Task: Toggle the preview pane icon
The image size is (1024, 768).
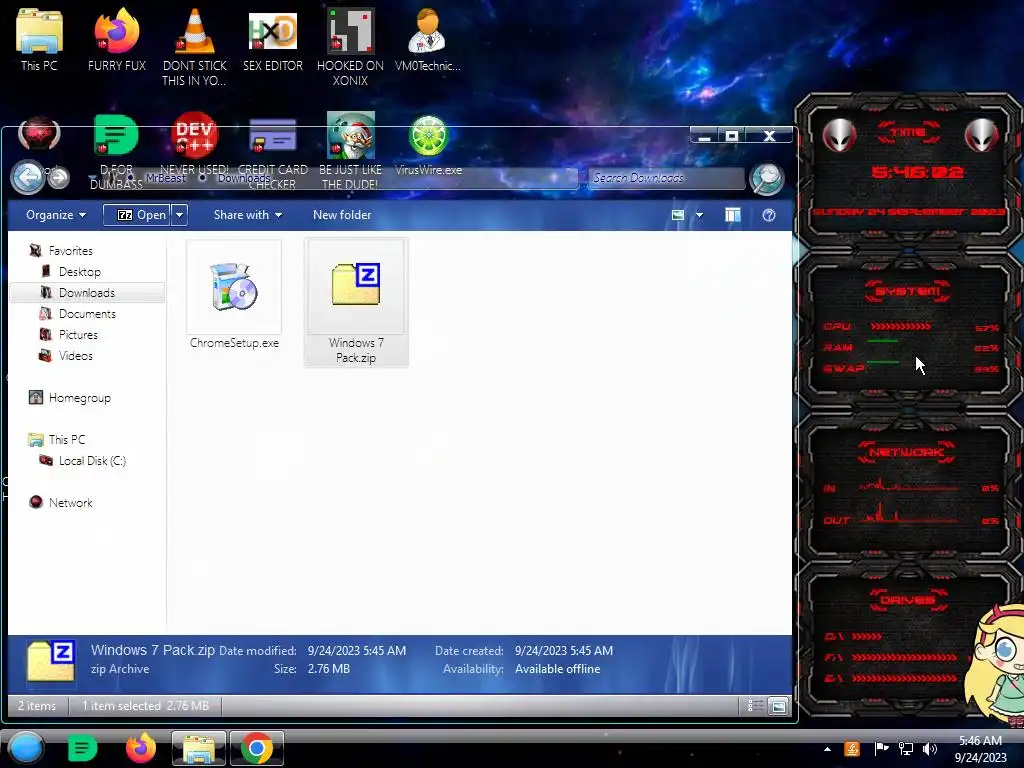Action: click(x=733, y=215)
